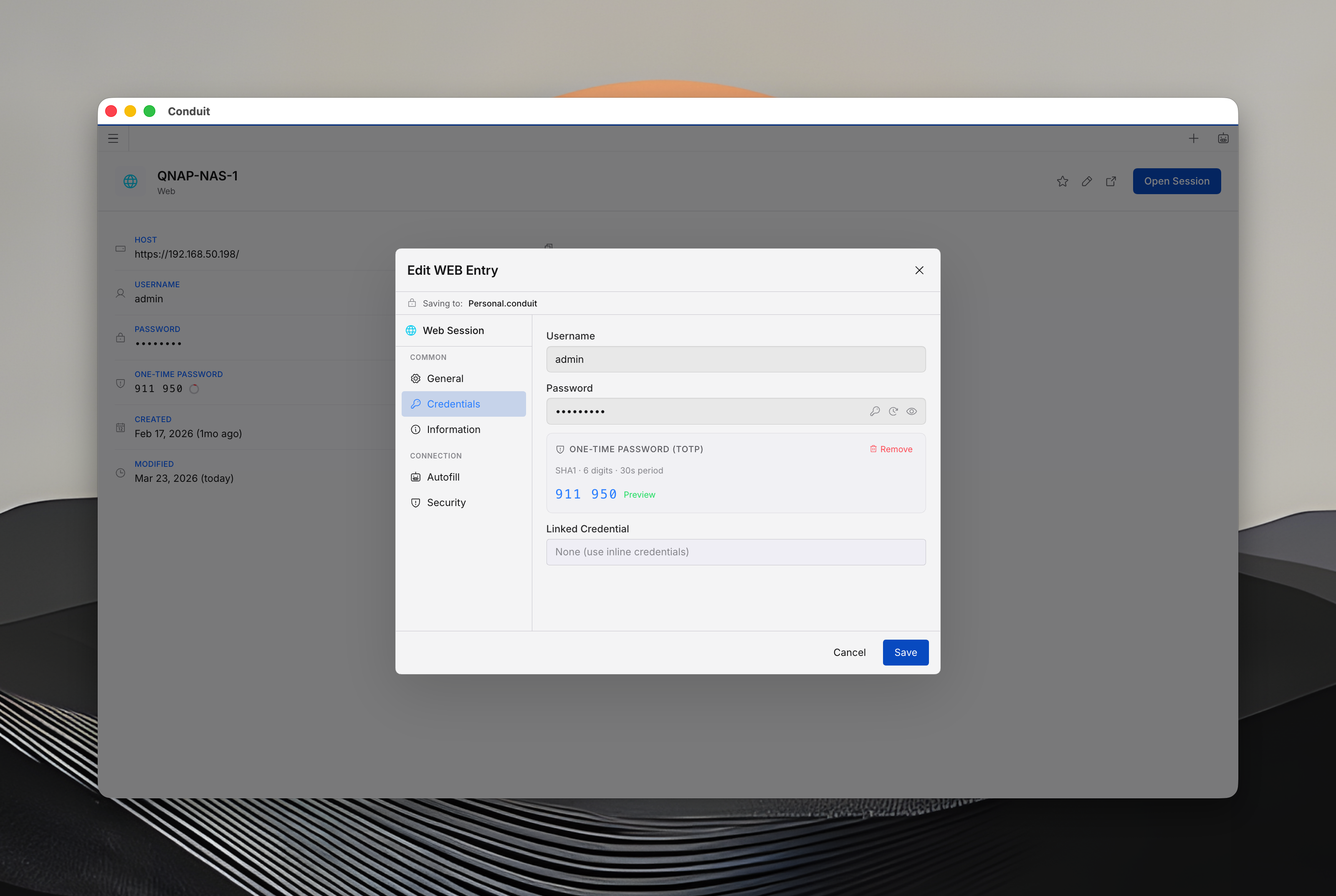Click the edit pencil icon in the entry header

(x=1087, y=181)
